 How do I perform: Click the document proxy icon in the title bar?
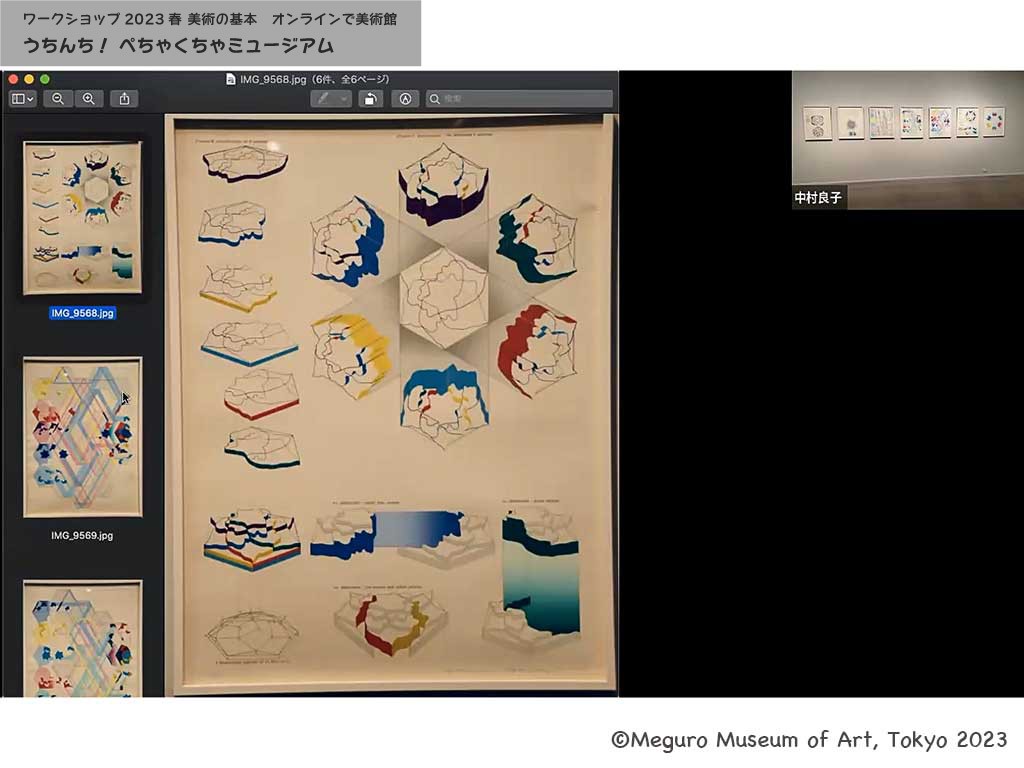coord(230,79)
